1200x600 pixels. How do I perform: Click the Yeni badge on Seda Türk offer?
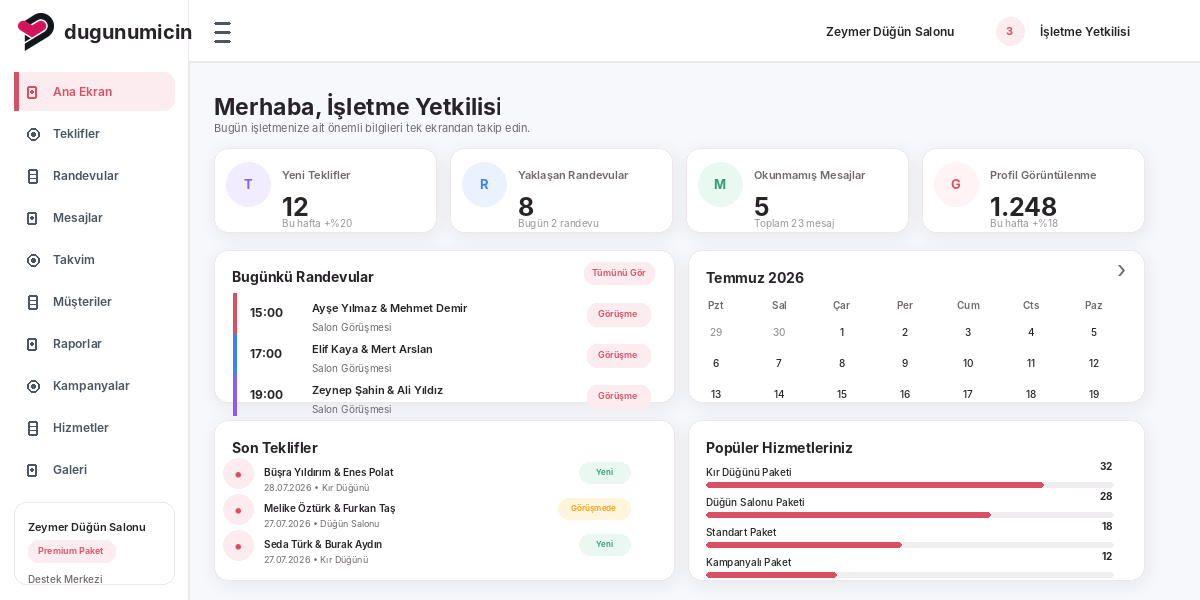[x=605, y=544]
